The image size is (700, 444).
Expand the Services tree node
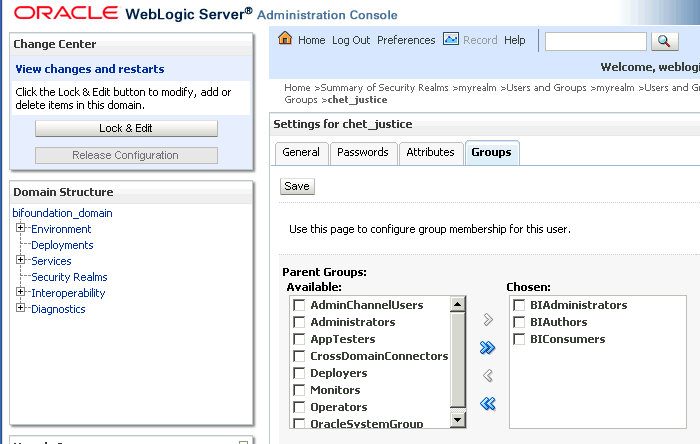pos(20,261)
